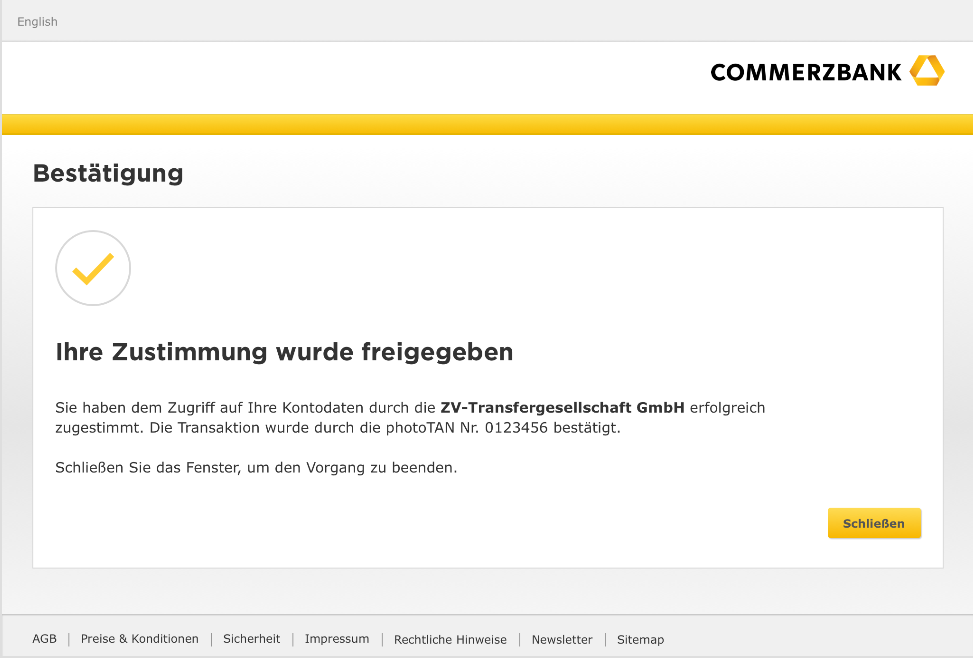Open Rechtliche Hinweise link
This screenshot has height=658, width=973.
point(450,639)
